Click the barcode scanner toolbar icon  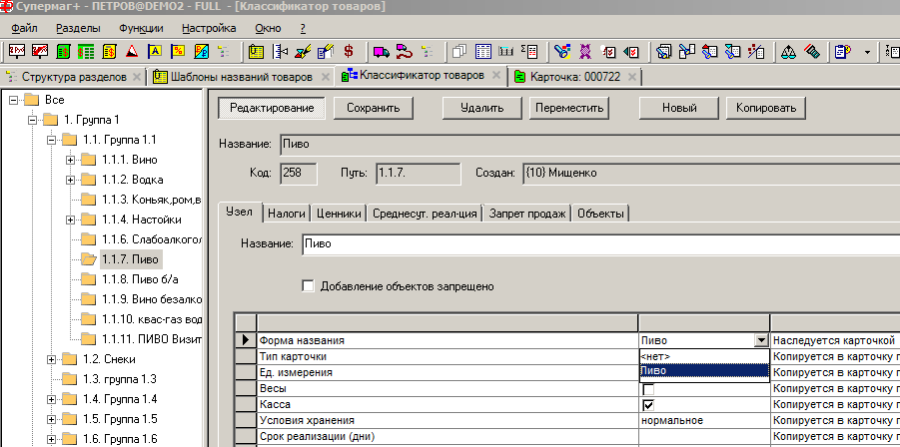(x=811, y=52)
